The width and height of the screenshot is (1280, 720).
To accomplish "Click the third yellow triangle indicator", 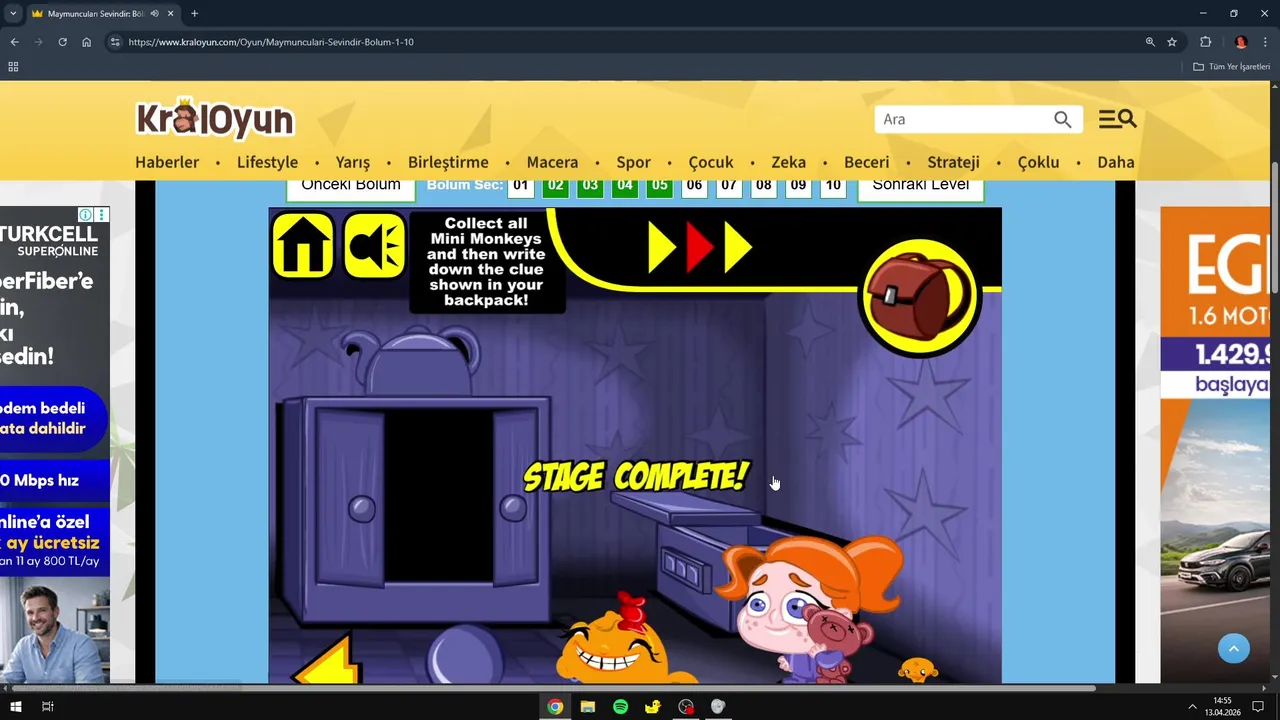I will tap(737, 247).
